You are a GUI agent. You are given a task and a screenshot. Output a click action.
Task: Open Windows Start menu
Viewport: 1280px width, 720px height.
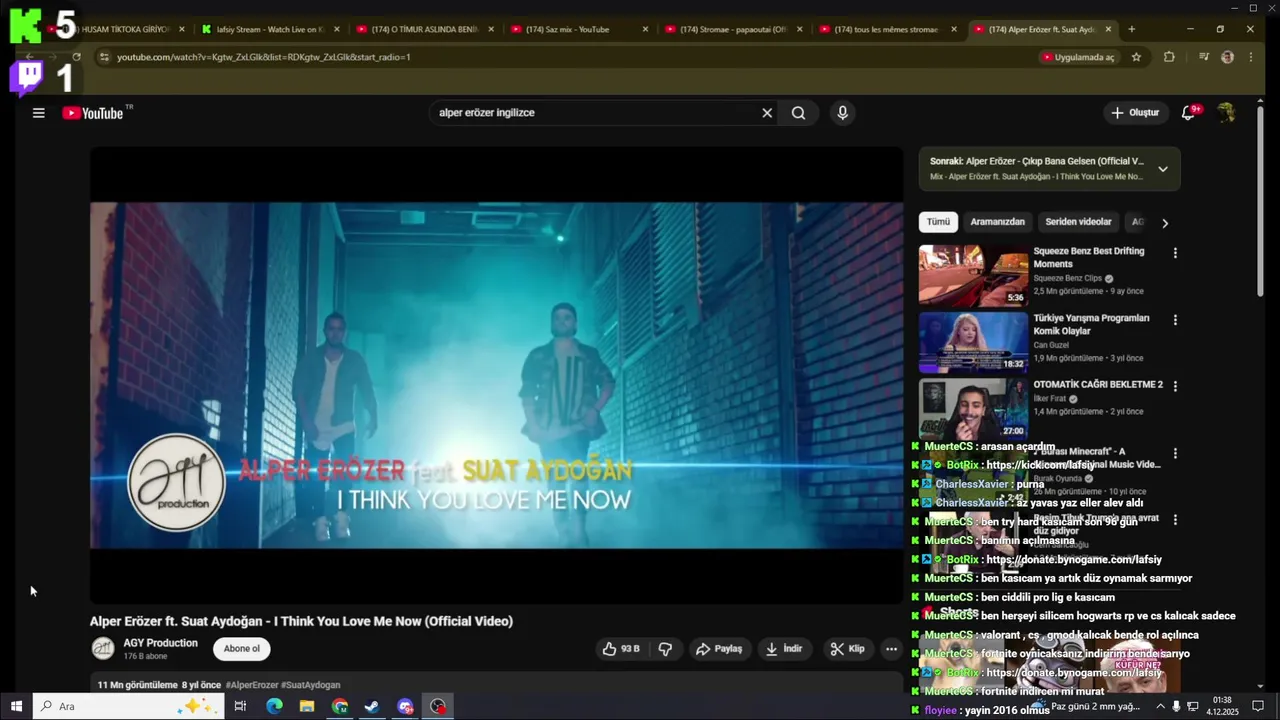click(x=16, y=706)
